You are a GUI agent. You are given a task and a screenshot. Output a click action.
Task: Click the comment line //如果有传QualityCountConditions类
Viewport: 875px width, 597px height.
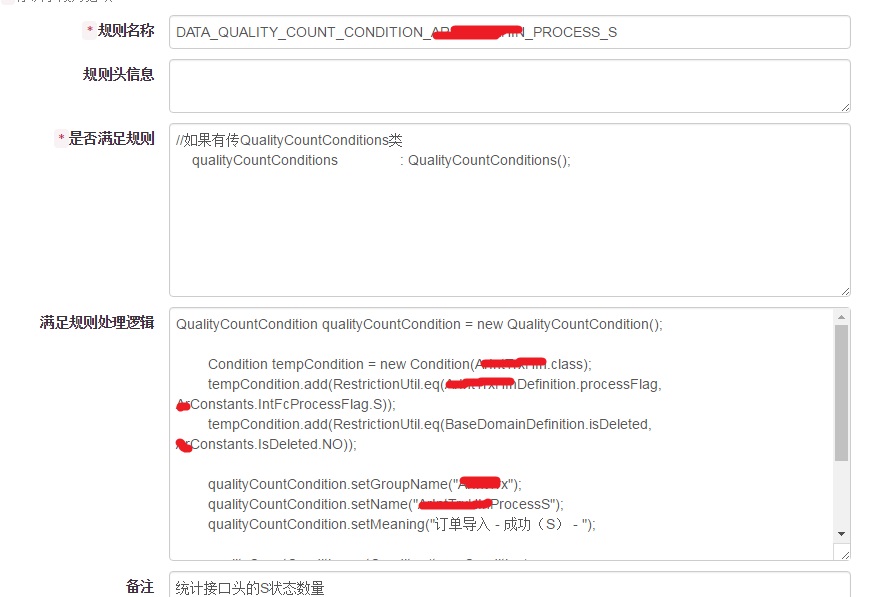(289, 140)
